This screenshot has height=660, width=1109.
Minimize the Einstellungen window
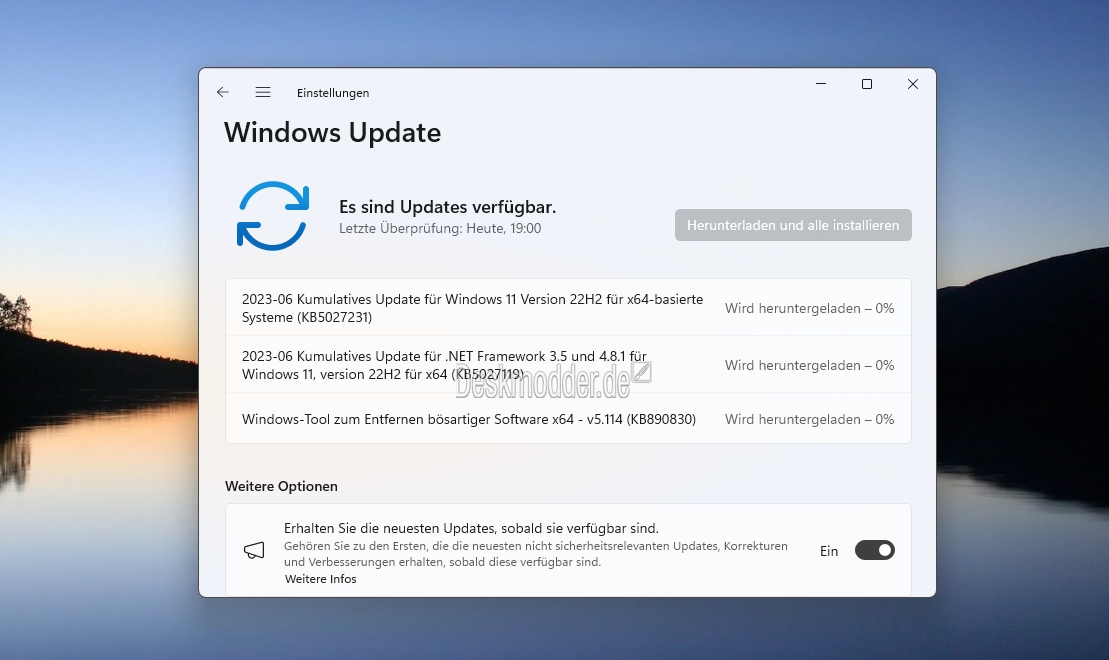click(821, 84)
